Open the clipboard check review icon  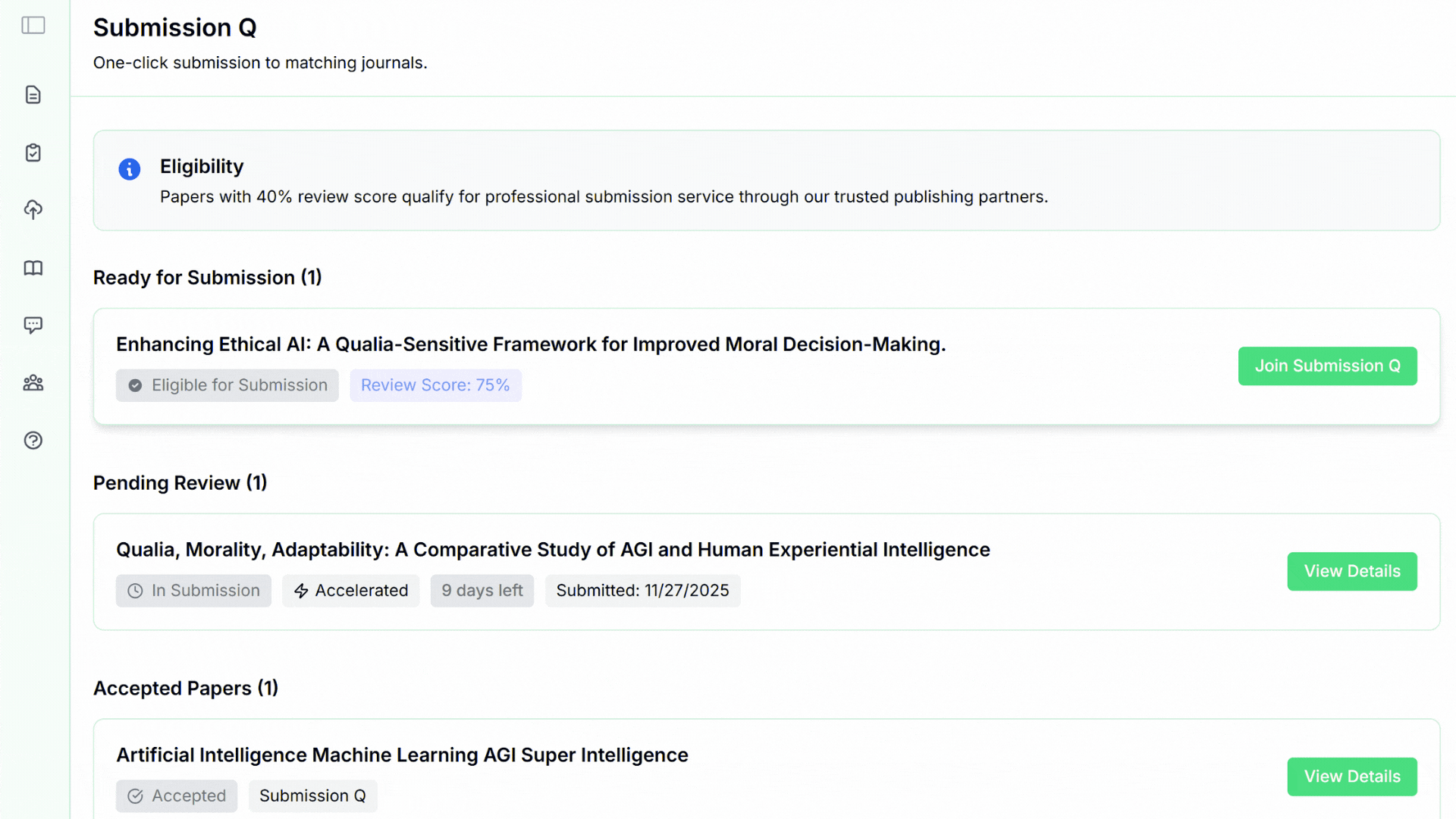[x=33, y=152]
